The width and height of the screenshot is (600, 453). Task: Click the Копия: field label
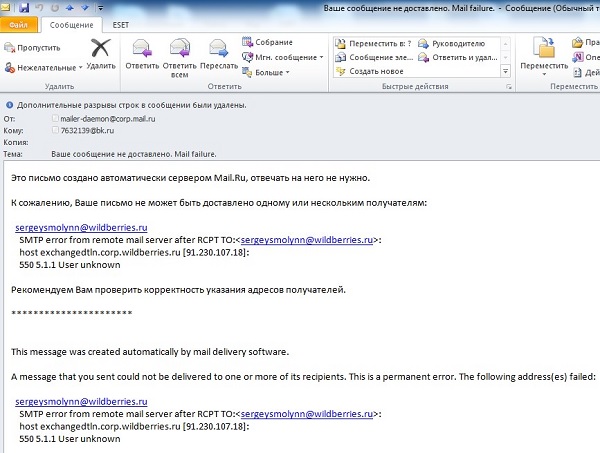pos(16,142)
